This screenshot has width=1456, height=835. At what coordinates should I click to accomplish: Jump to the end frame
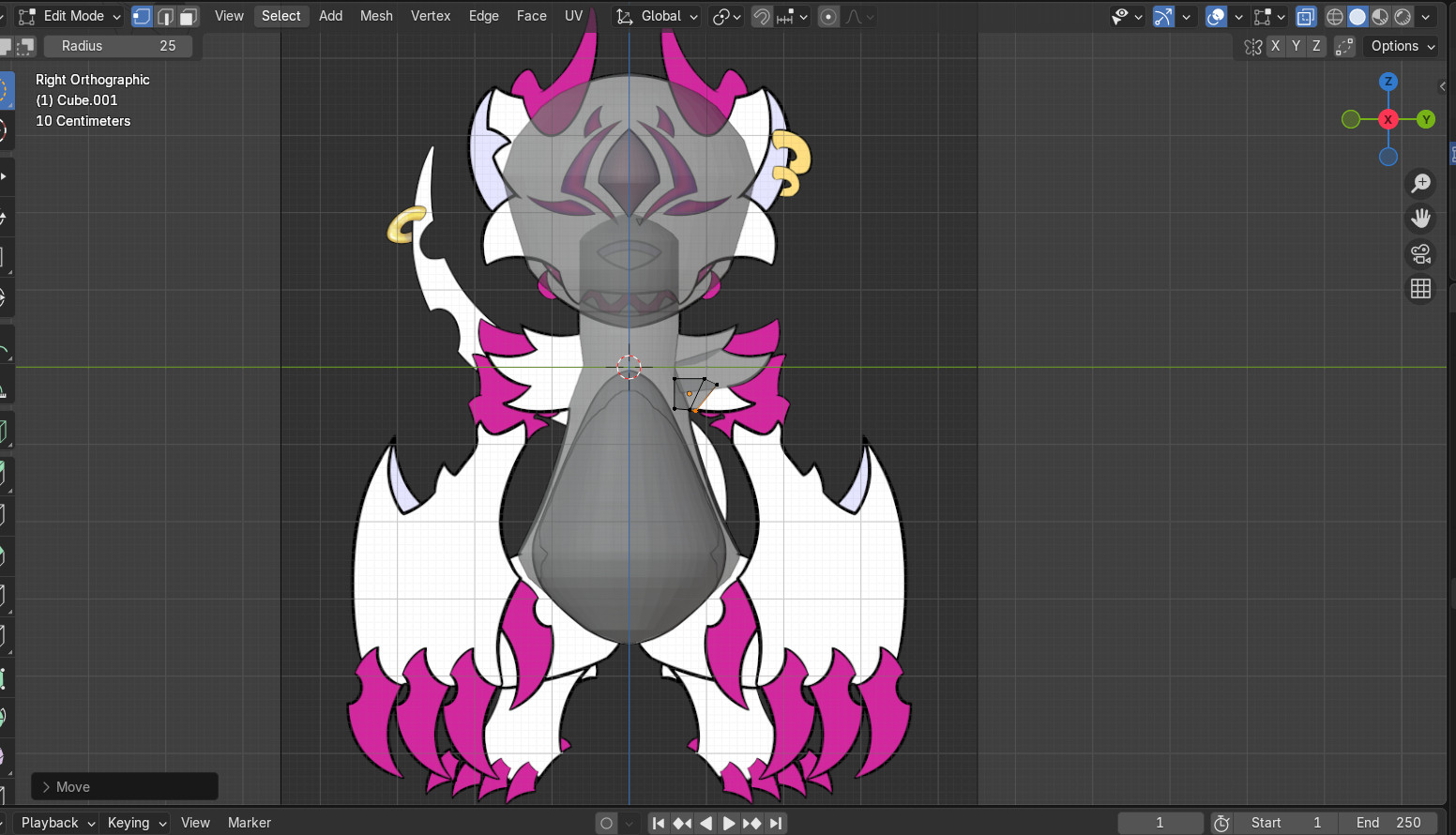tap(776, 824)
